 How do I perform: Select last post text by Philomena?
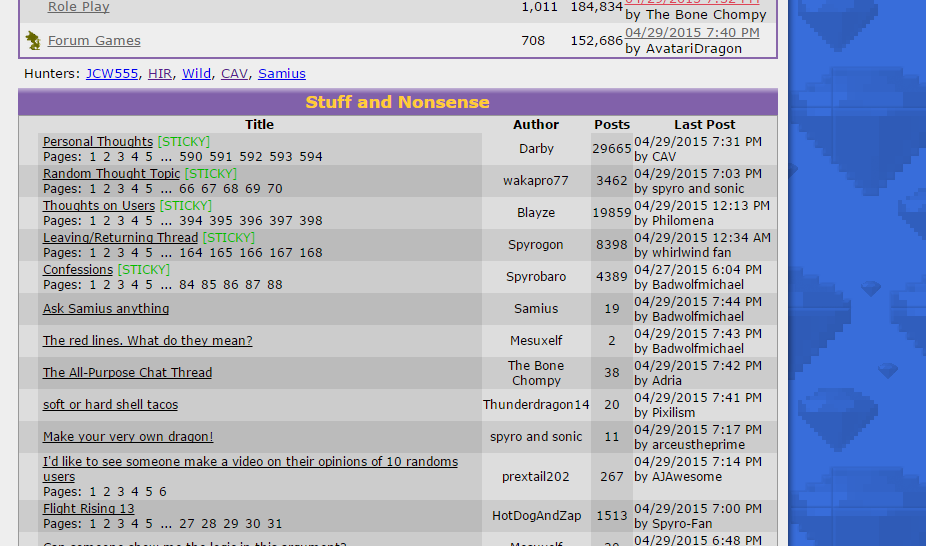pyautogui.click(x=674, y=221)
